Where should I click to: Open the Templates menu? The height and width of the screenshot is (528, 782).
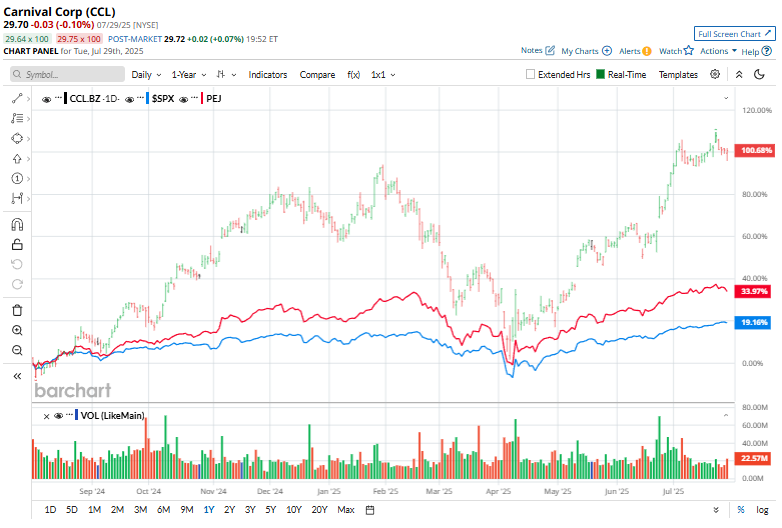(678, 74)
